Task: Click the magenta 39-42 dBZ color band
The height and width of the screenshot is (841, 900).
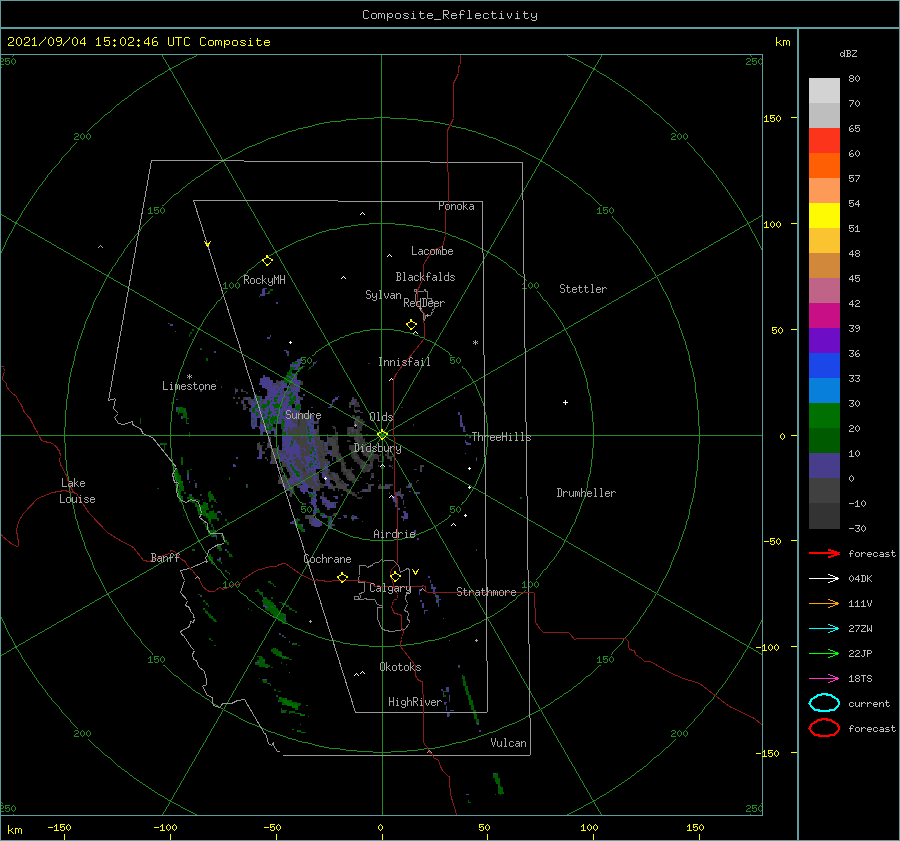Action: click(824, 316)
